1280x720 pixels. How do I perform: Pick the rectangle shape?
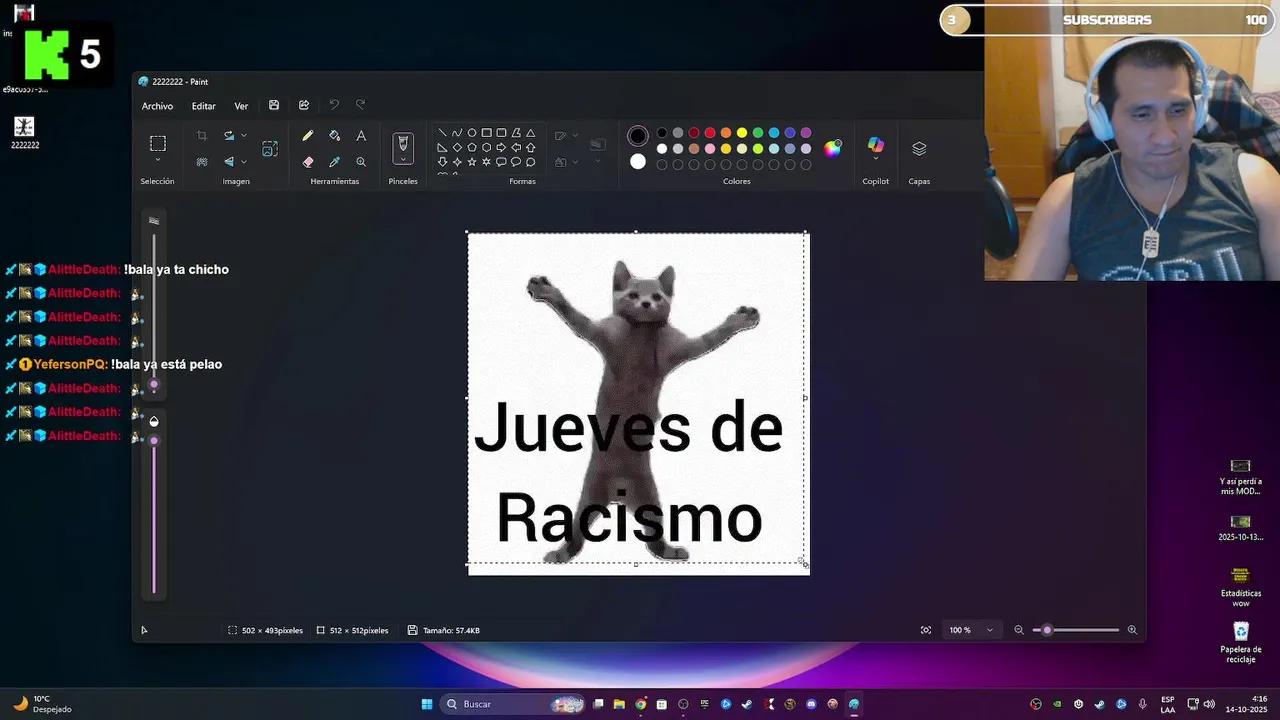(x=487, y=132)
